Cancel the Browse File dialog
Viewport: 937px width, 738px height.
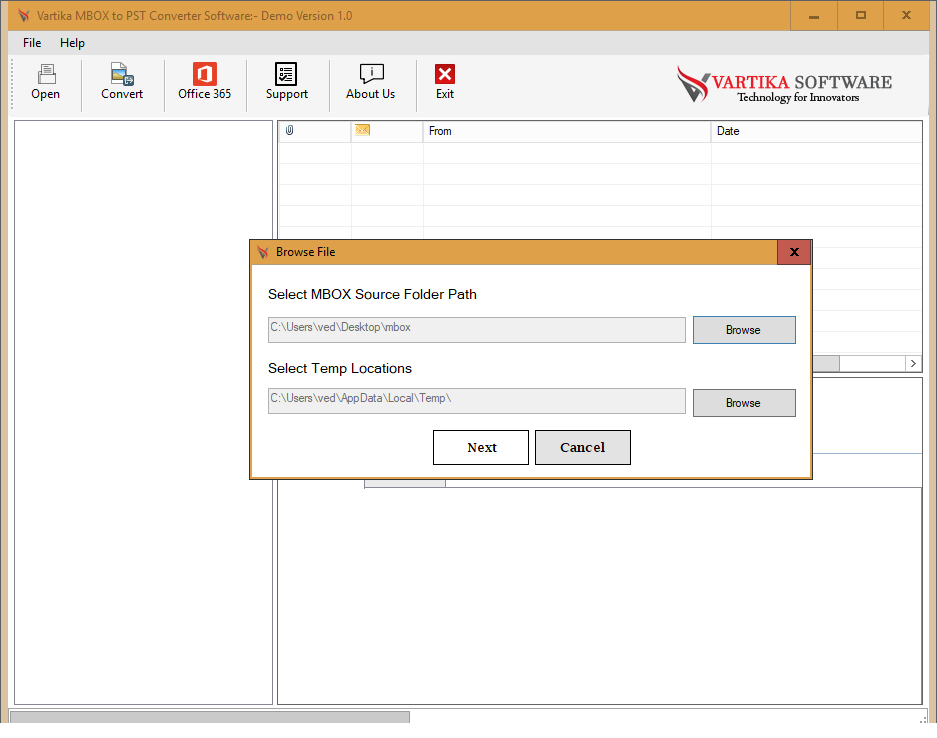(x=583, y=447)
